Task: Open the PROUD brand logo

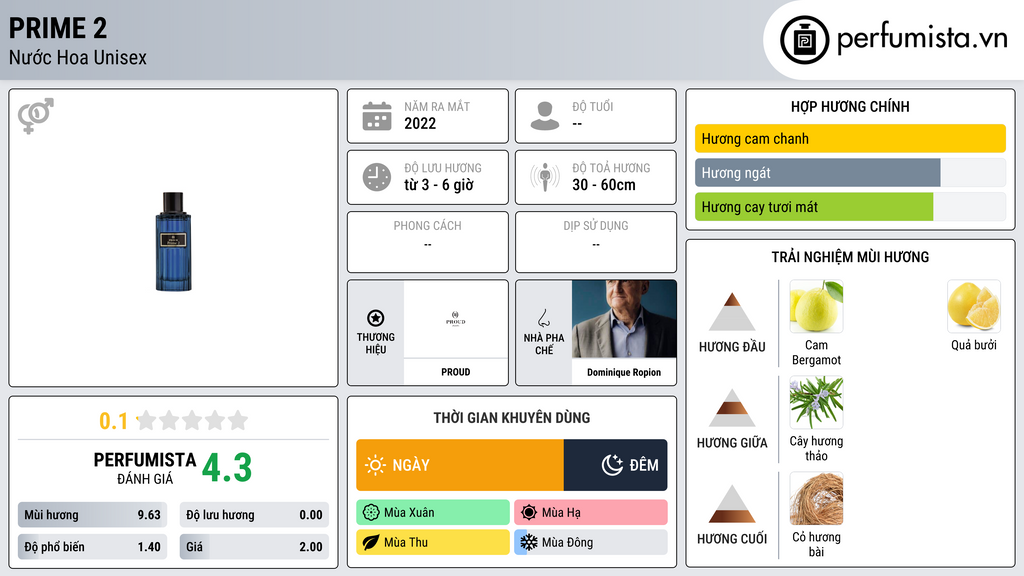Action: (x=456, y=319)
